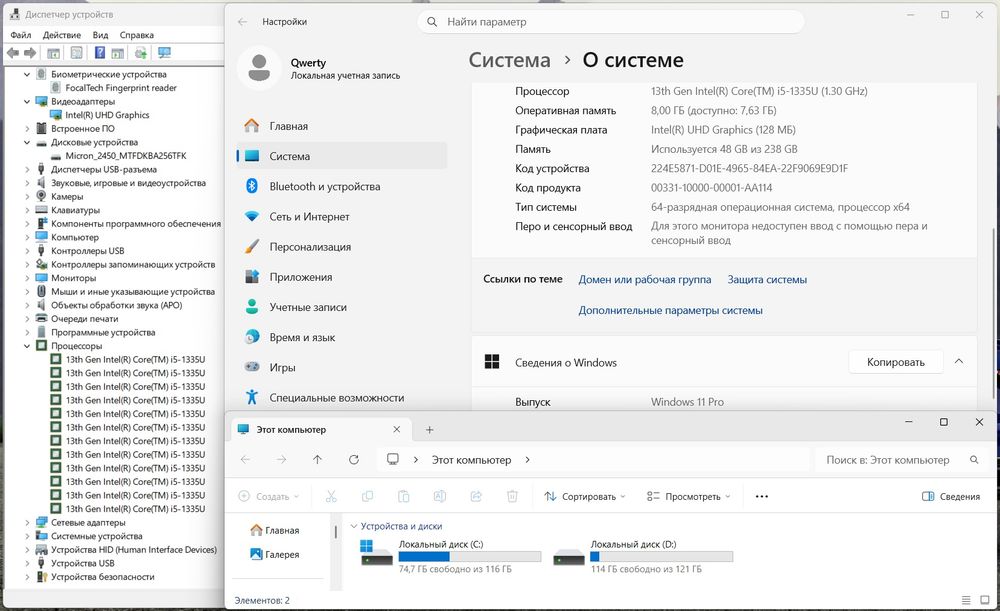Collapse the Процессоры node in Device Manager
Image resolution: width=1000 pixels, height=611 pixels.
(x=27, y=346)
